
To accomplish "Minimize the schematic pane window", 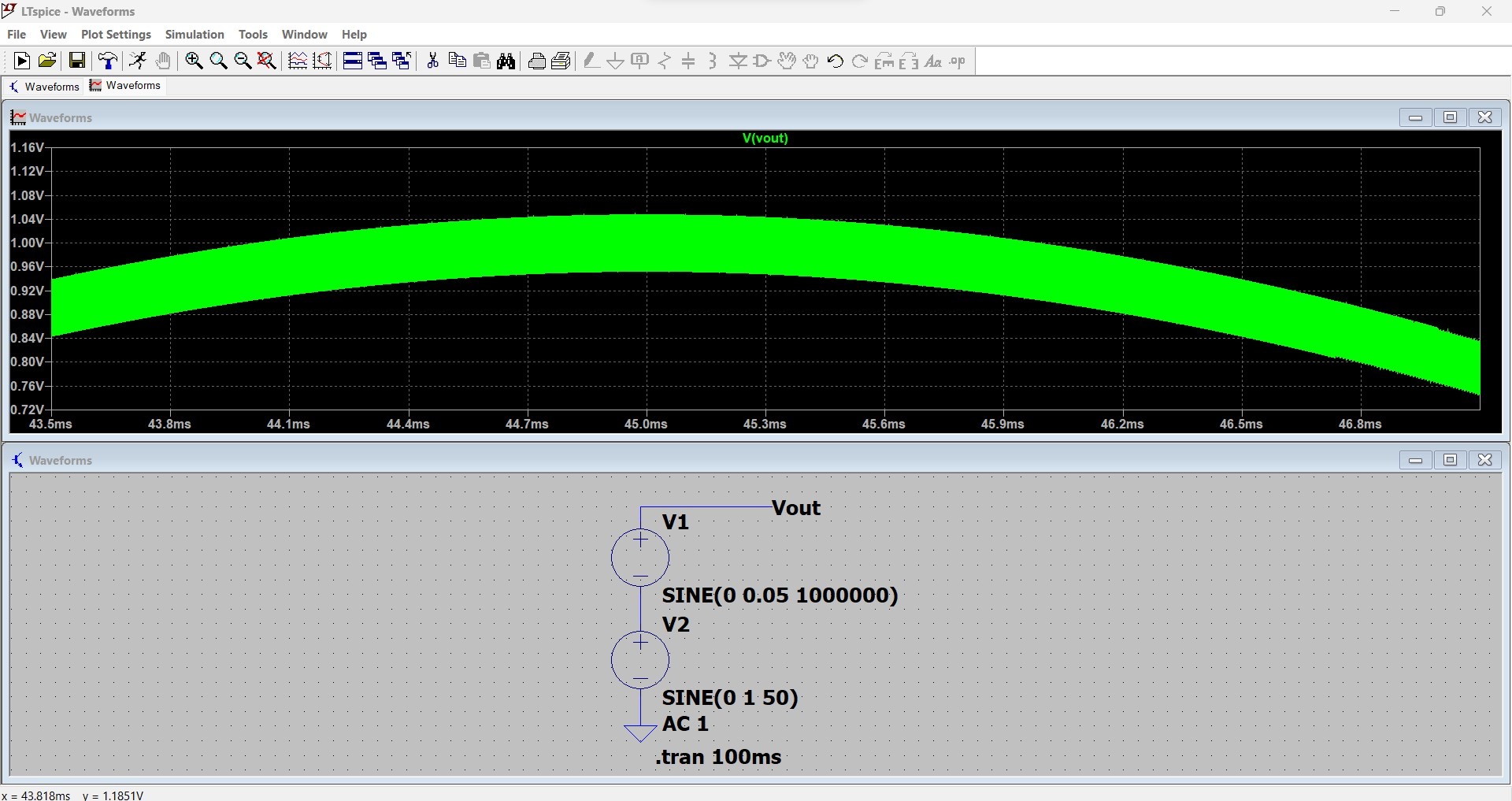I will pos(1415,460).
